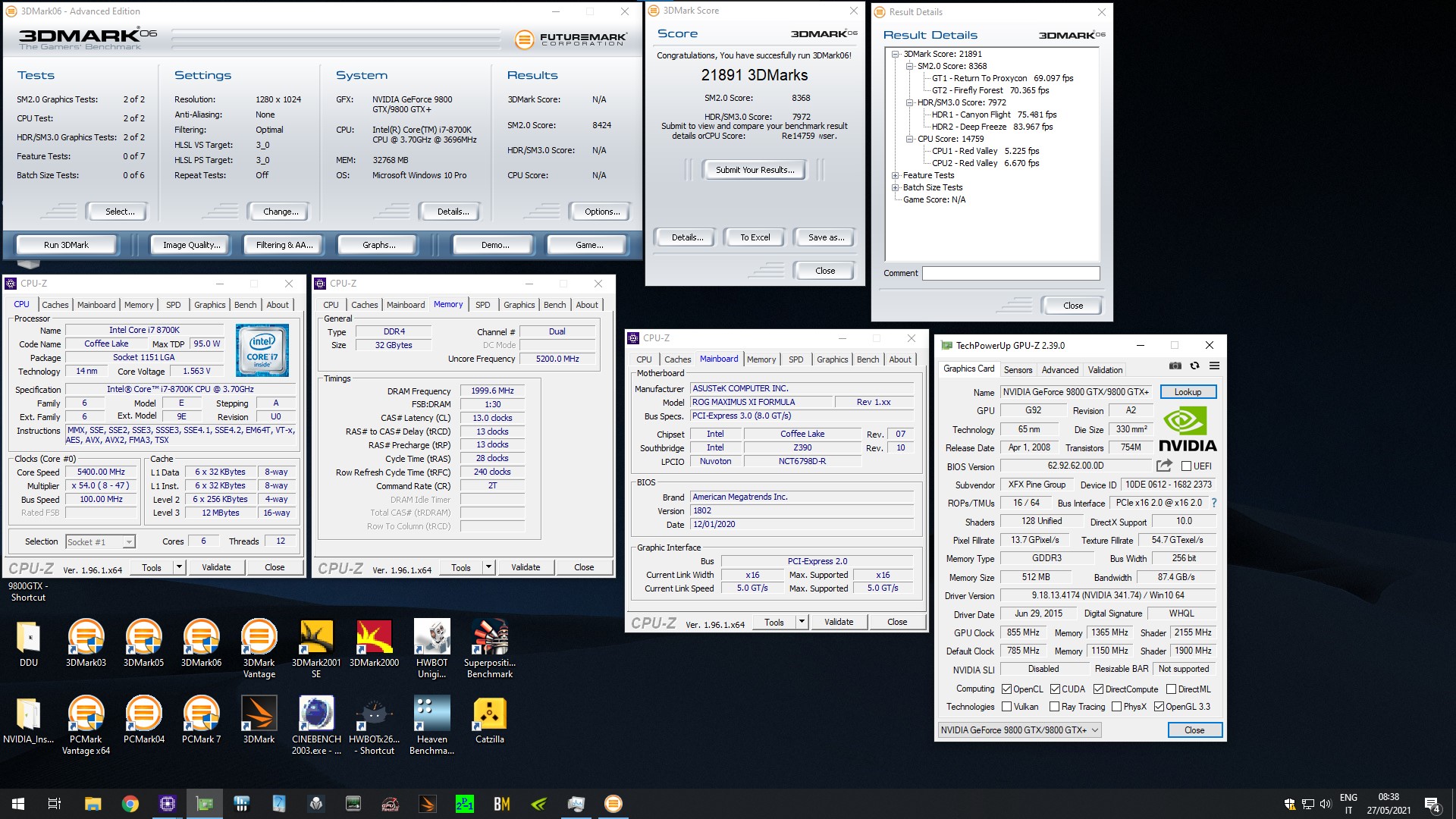Screen dimensions: 1456x819
Task: Open File Explorer from the taskbar
Action: [x=93, y=804]
